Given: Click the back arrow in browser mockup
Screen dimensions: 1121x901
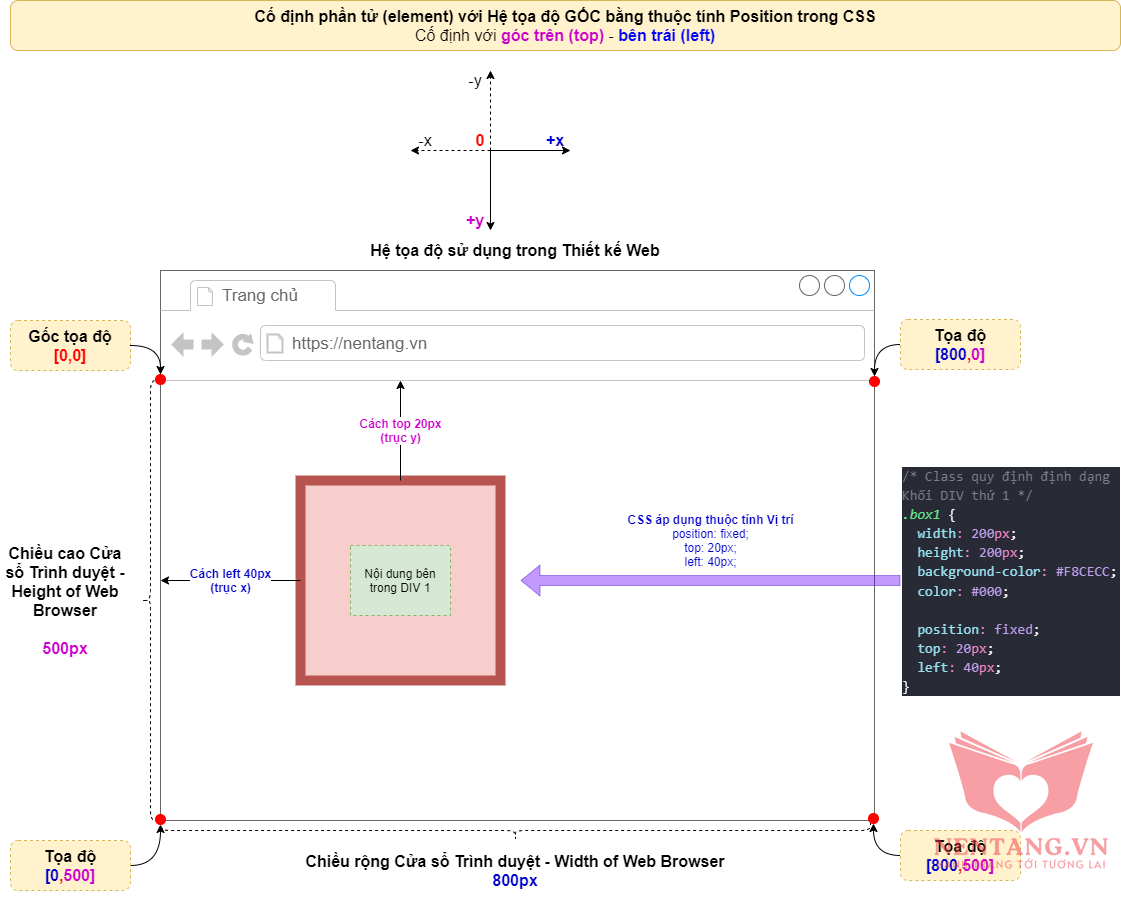Looking at the screenshot, I should coord(182,345).
